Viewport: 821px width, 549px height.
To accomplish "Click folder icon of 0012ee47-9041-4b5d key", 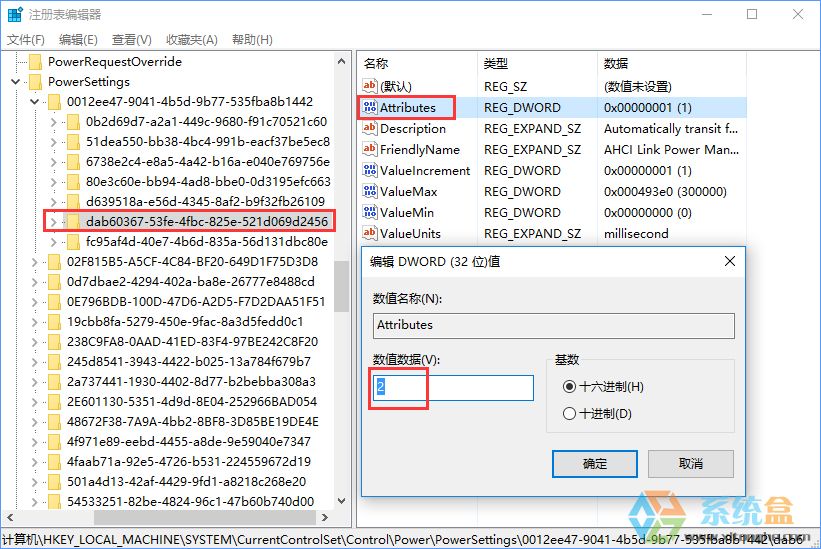I will pyautogui.click(x=54, y=102).
